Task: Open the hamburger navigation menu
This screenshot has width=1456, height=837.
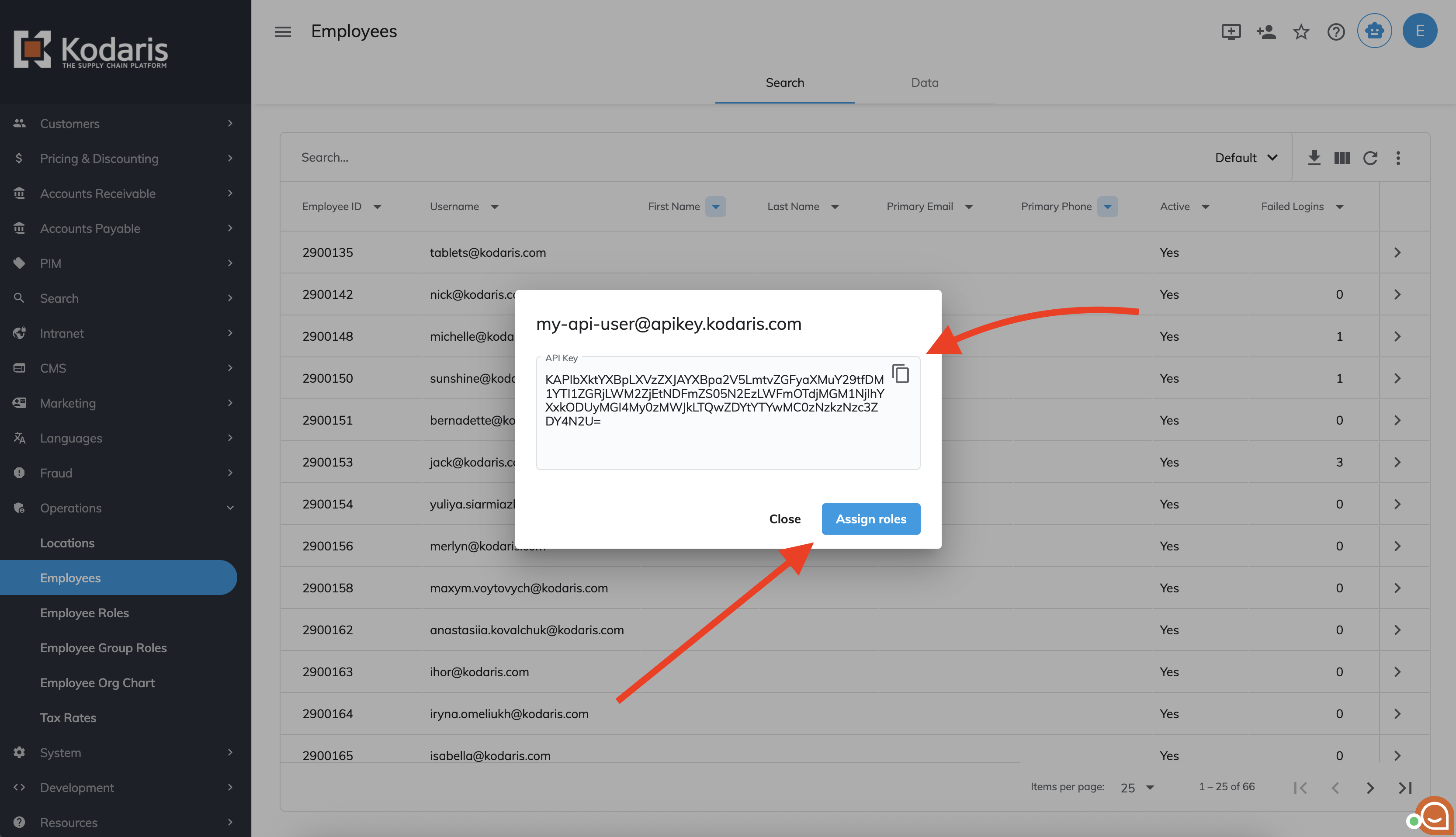Action: (x=283, y=31)
